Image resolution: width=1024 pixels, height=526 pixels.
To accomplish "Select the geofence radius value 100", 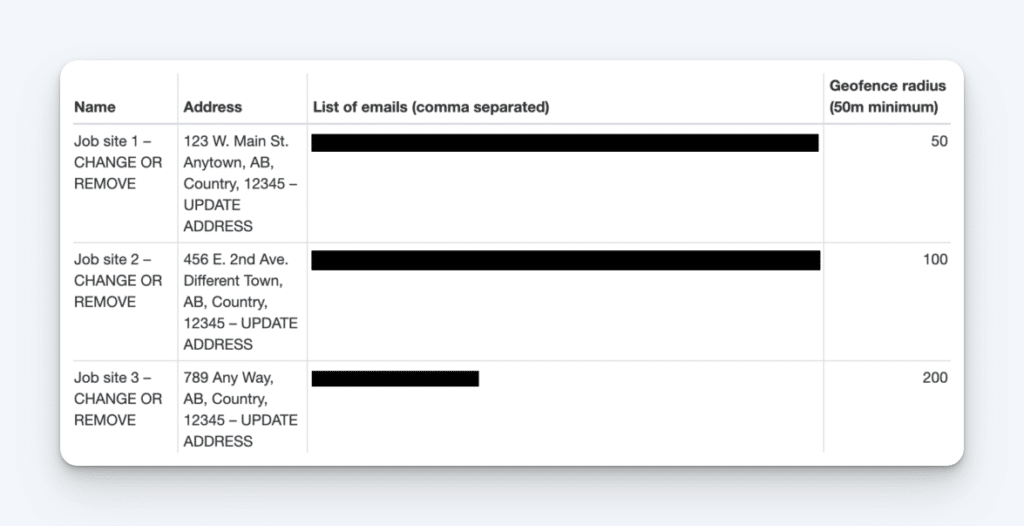I will pos(935,259).
